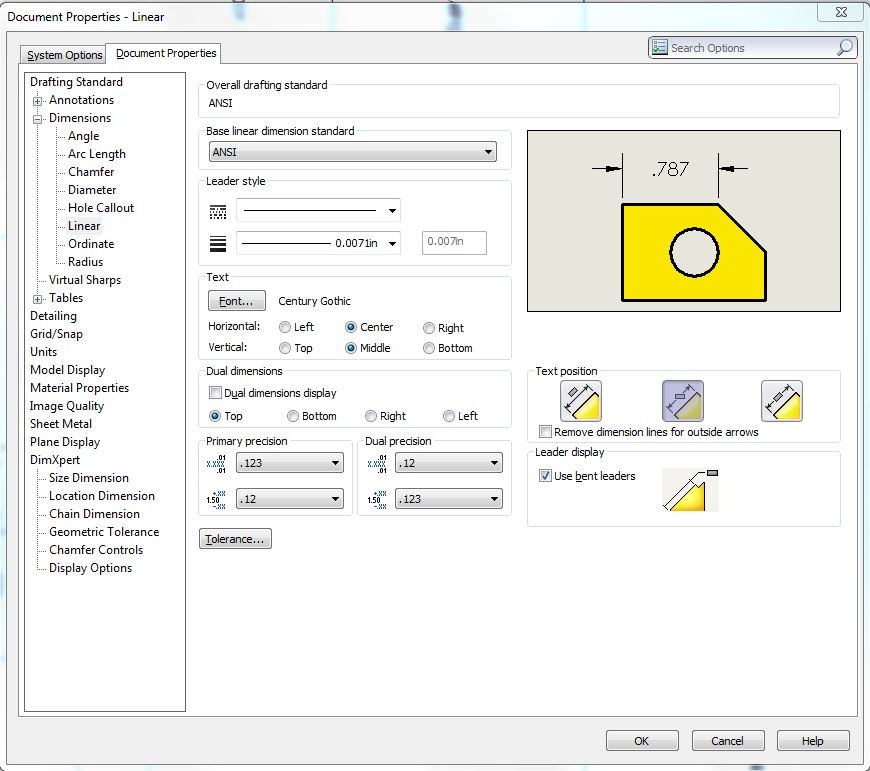Screen dimensions: 870x771
Task: Click the custom thickness 0.007in field
Action: pyautogui.click(x=454, y=242)
